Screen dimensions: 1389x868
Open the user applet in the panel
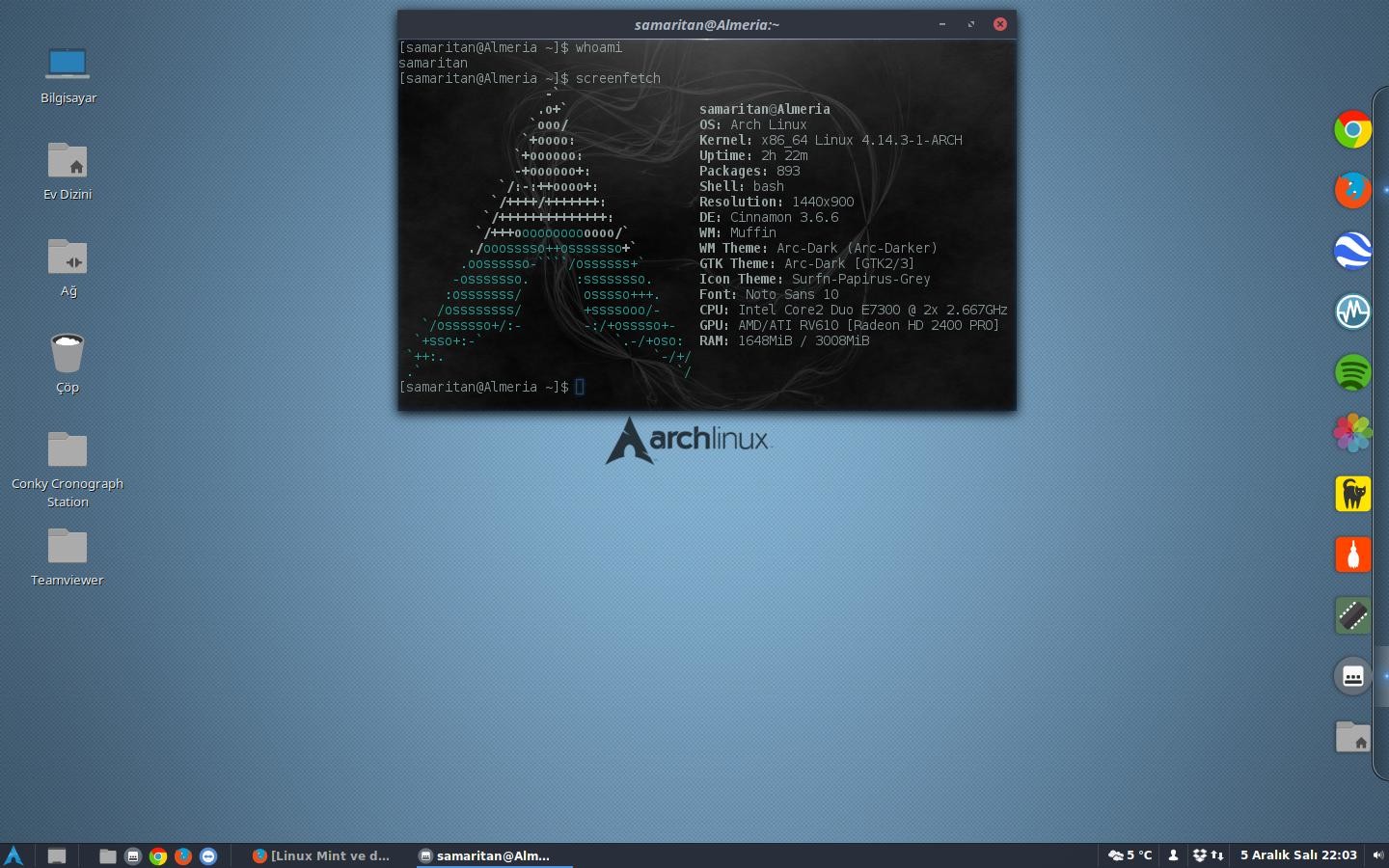pyautogui.click(x=1173, y=855)
